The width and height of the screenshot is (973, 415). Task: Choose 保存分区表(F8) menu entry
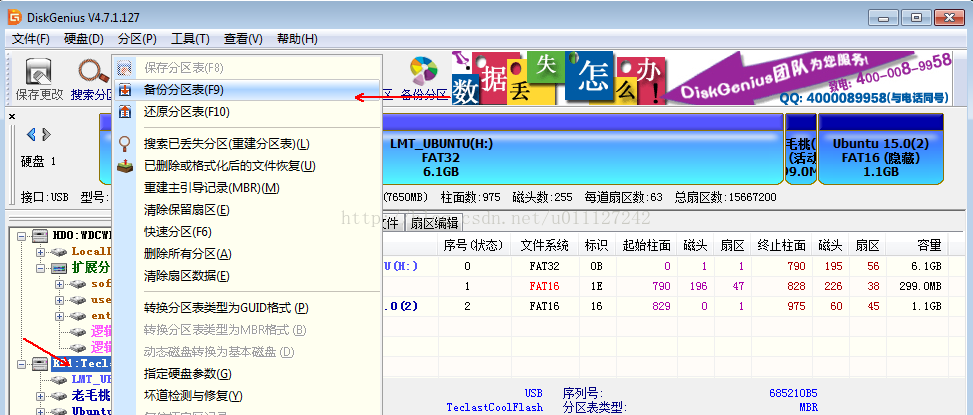[247, 67]
